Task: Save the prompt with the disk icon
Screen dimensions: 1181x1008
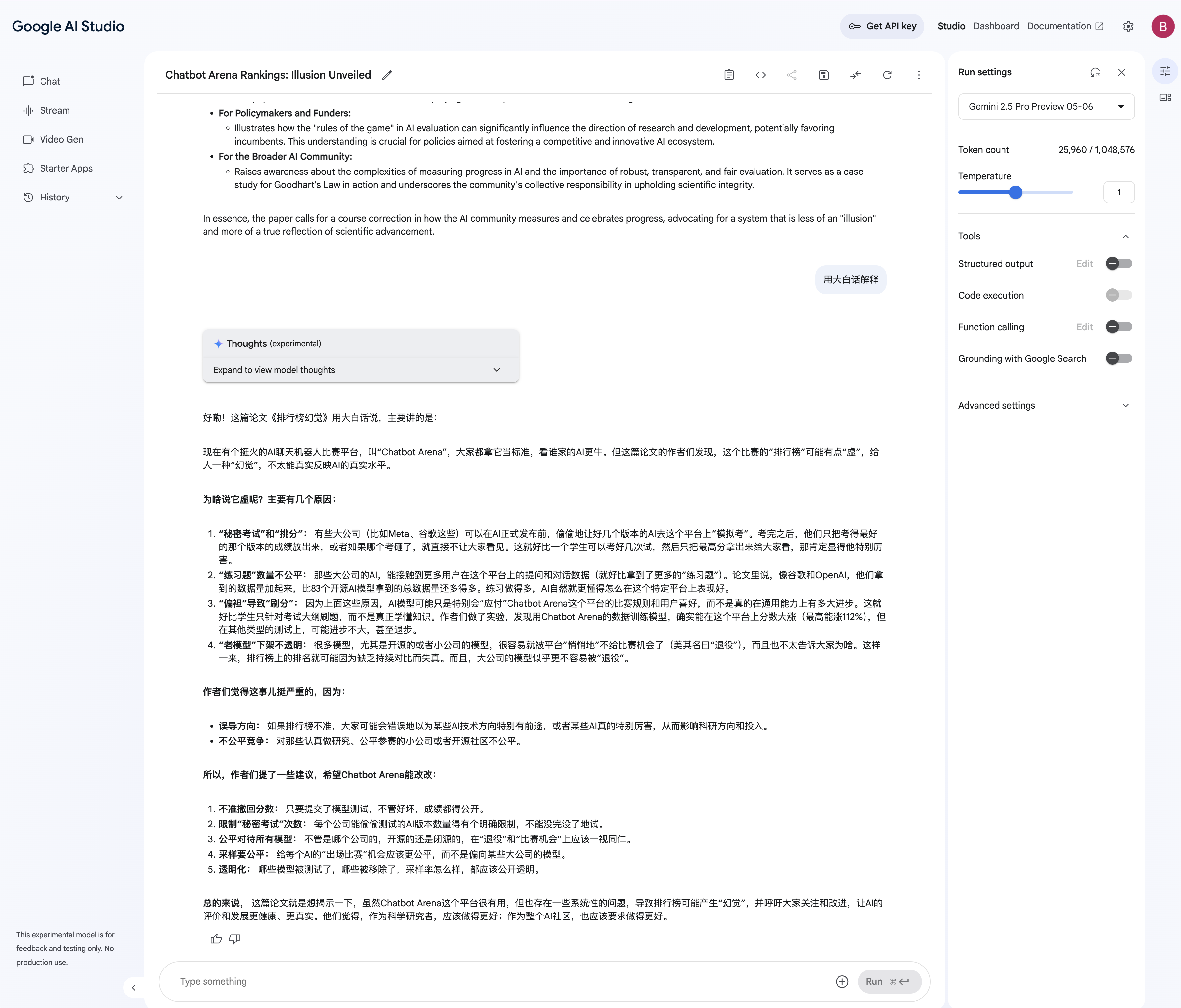Action: pos(824,75)
